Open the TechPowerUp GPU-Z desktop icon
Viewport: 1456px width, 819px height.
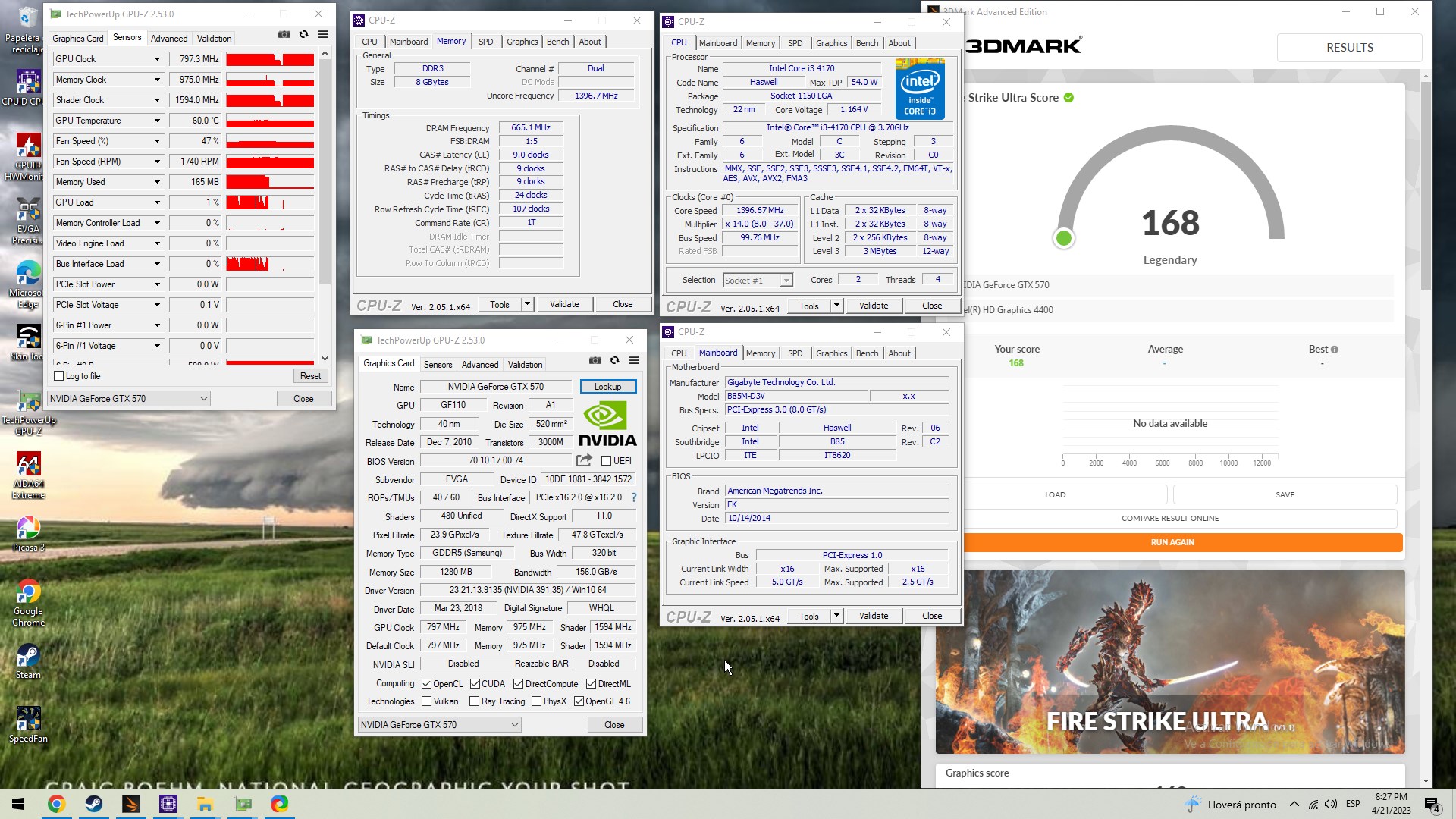(x=28, y=413)
